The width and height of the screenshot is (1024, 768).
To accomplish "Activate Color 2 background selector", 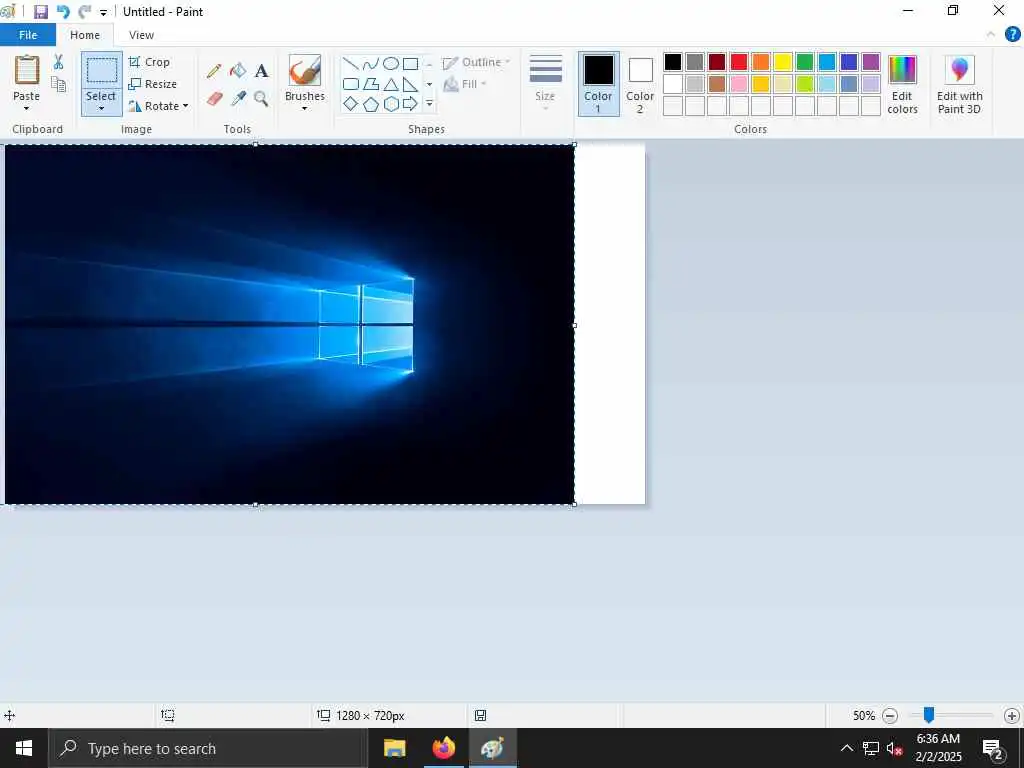I will pyautogui.click(x=640, y=84).
